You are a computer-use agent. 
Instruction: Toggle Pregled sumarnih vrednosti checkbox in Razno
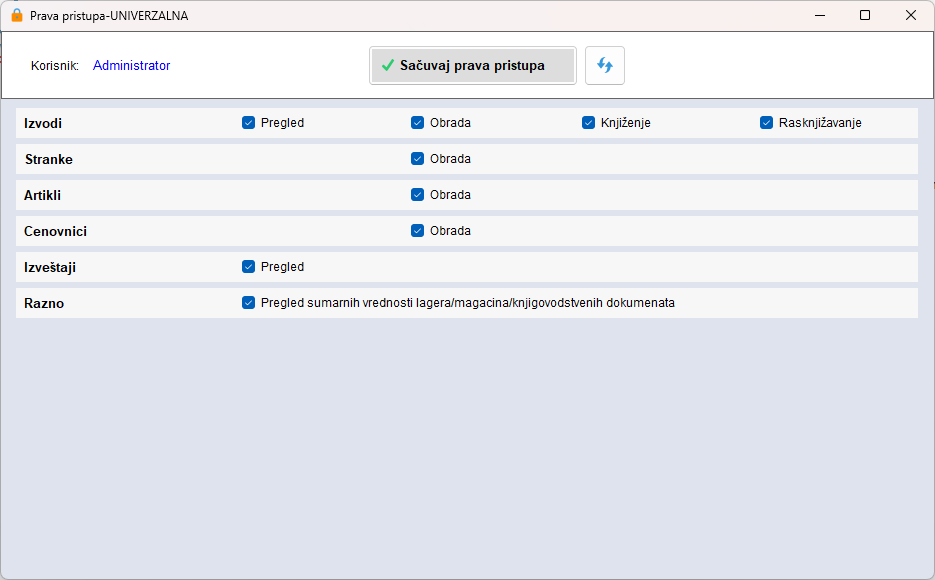click(249, 303)
